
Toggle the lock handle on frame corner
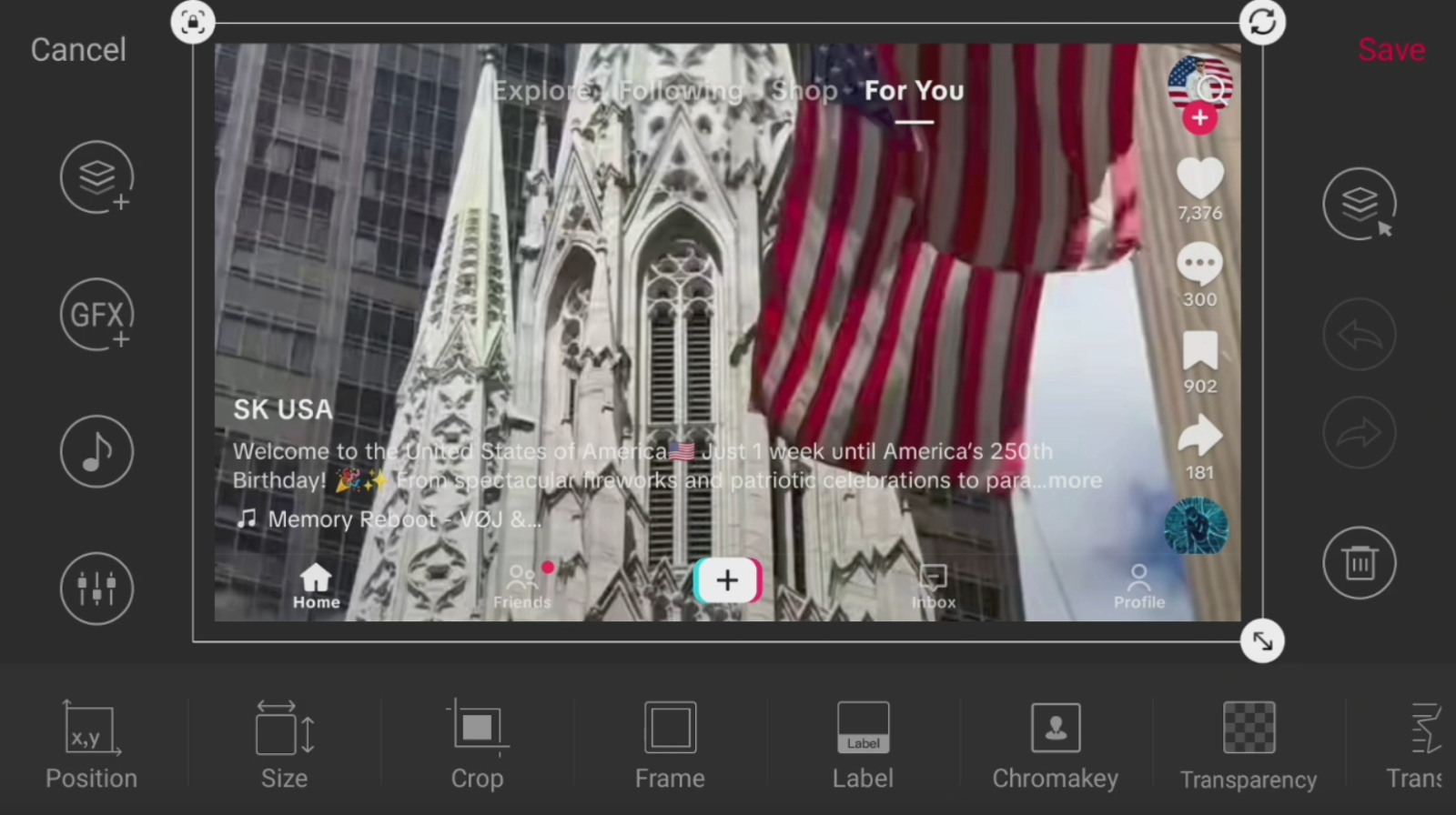click(x=193, y=22)
